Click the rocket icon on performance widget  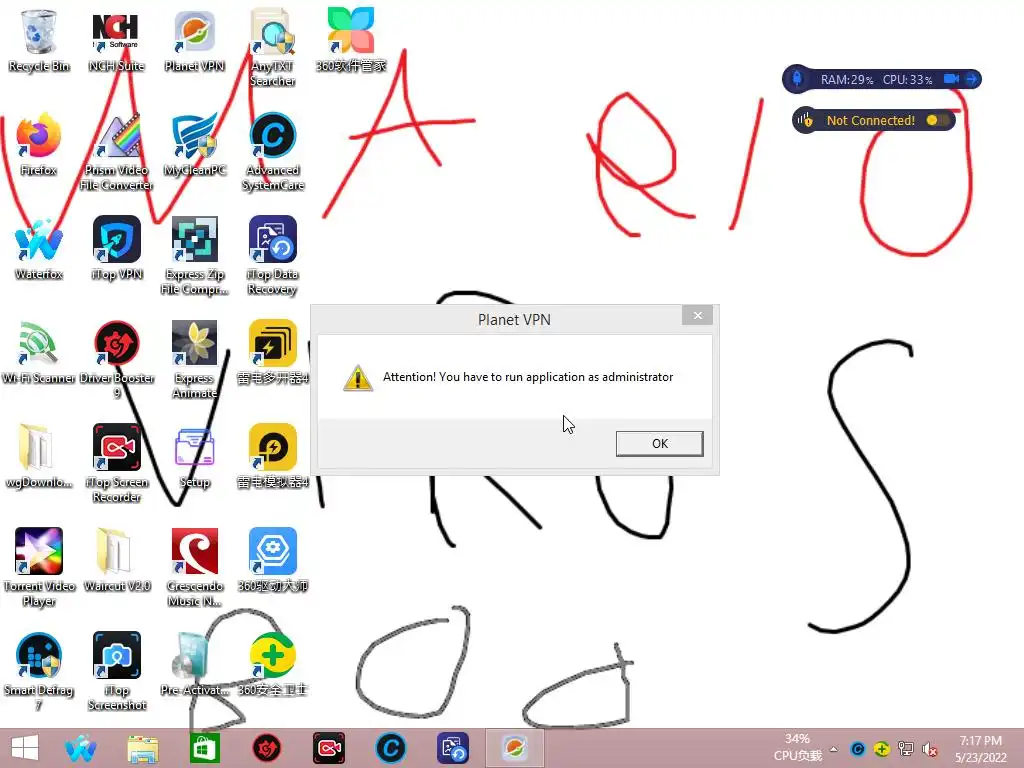797,79
